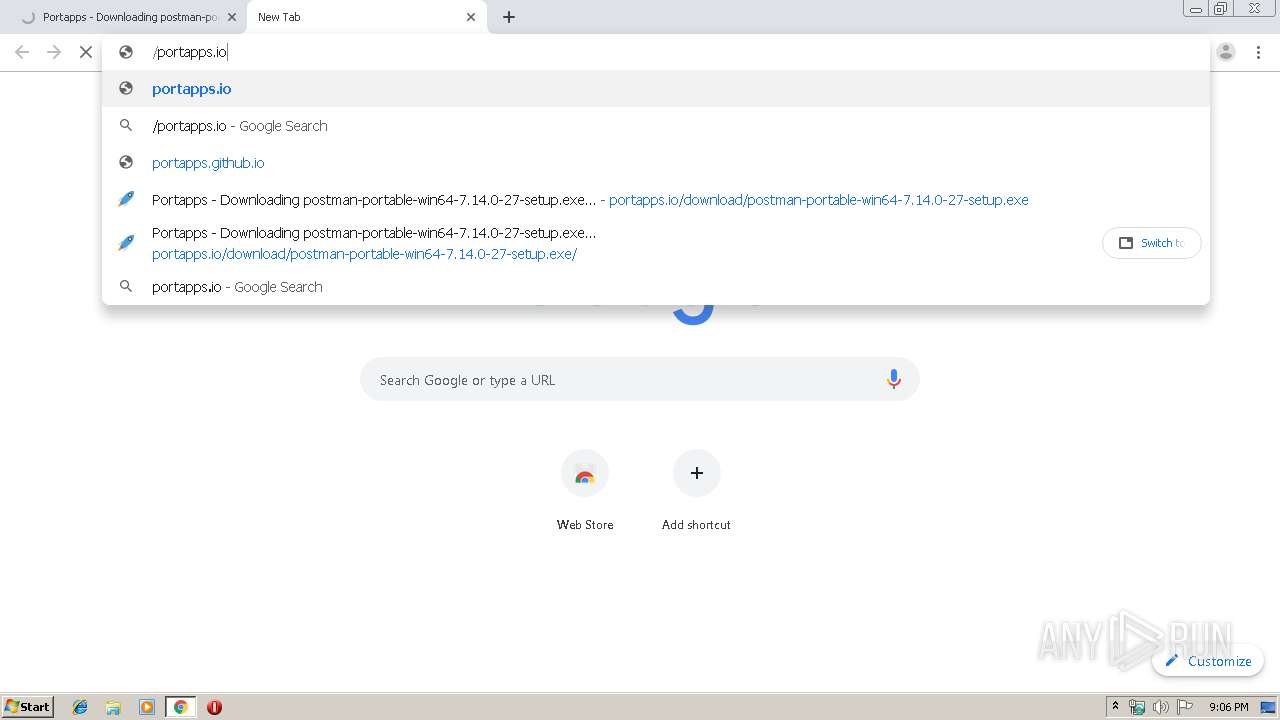Open the Chrome three-dot menu
Screen dimensions: 1280x720
(x=1259, y=52)
